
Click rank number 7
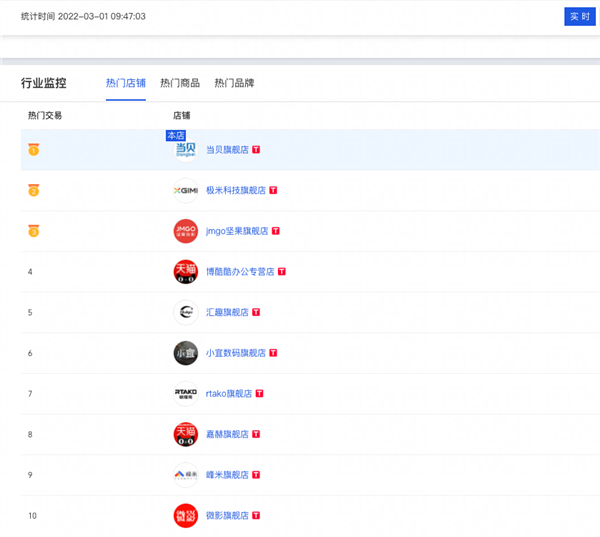coord(30,393)
